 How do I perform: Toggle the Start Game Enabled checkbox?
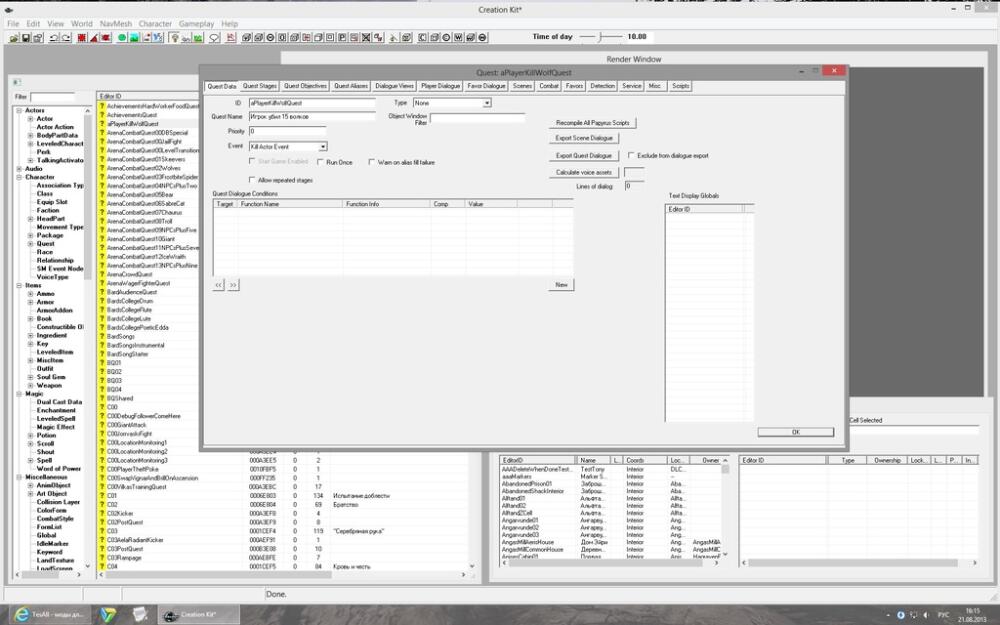[252, 162]
